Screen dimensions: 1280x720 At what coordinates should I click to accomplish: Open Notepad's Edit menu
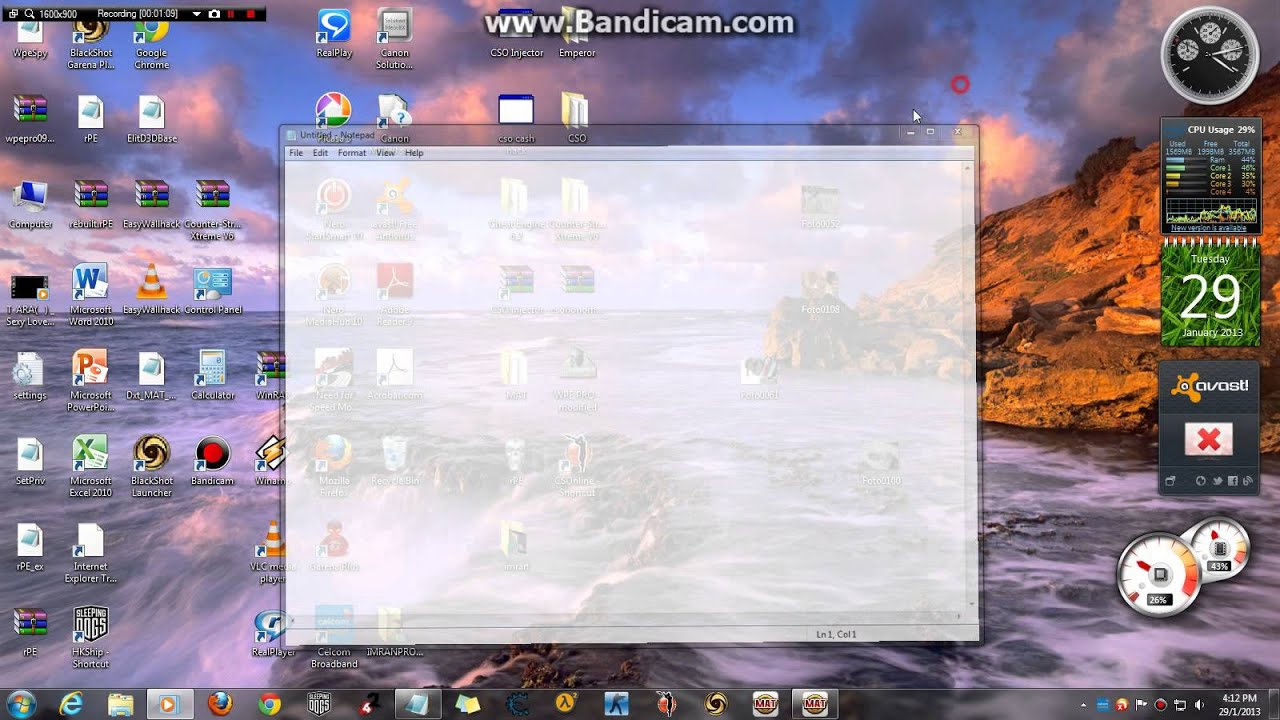click(320, 153)
